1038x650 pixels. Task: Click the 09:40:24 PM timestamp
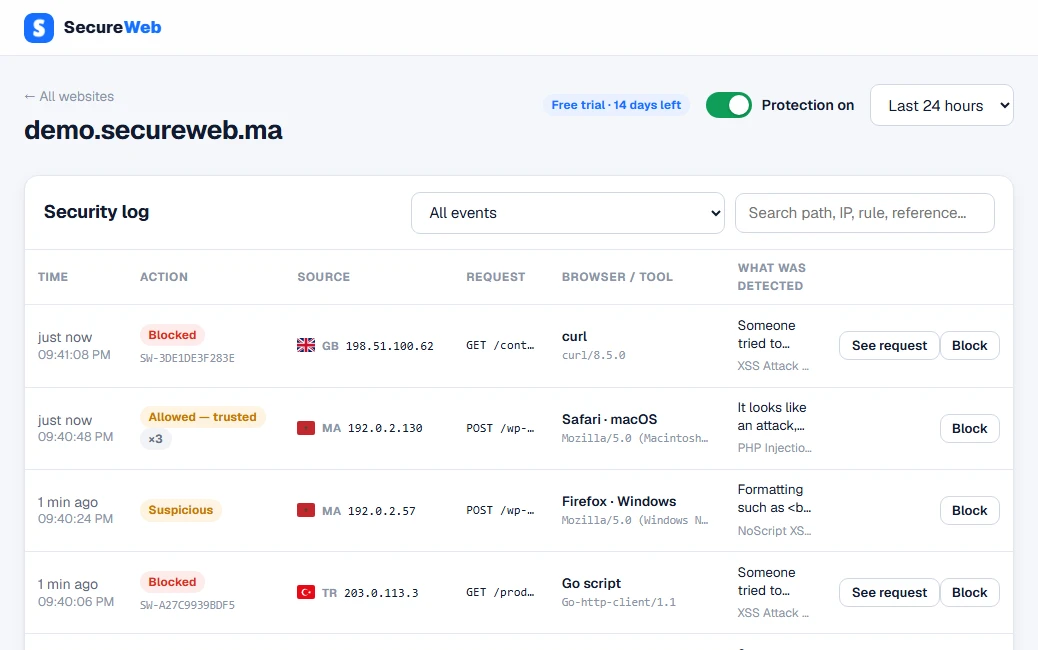coord(75,519)
